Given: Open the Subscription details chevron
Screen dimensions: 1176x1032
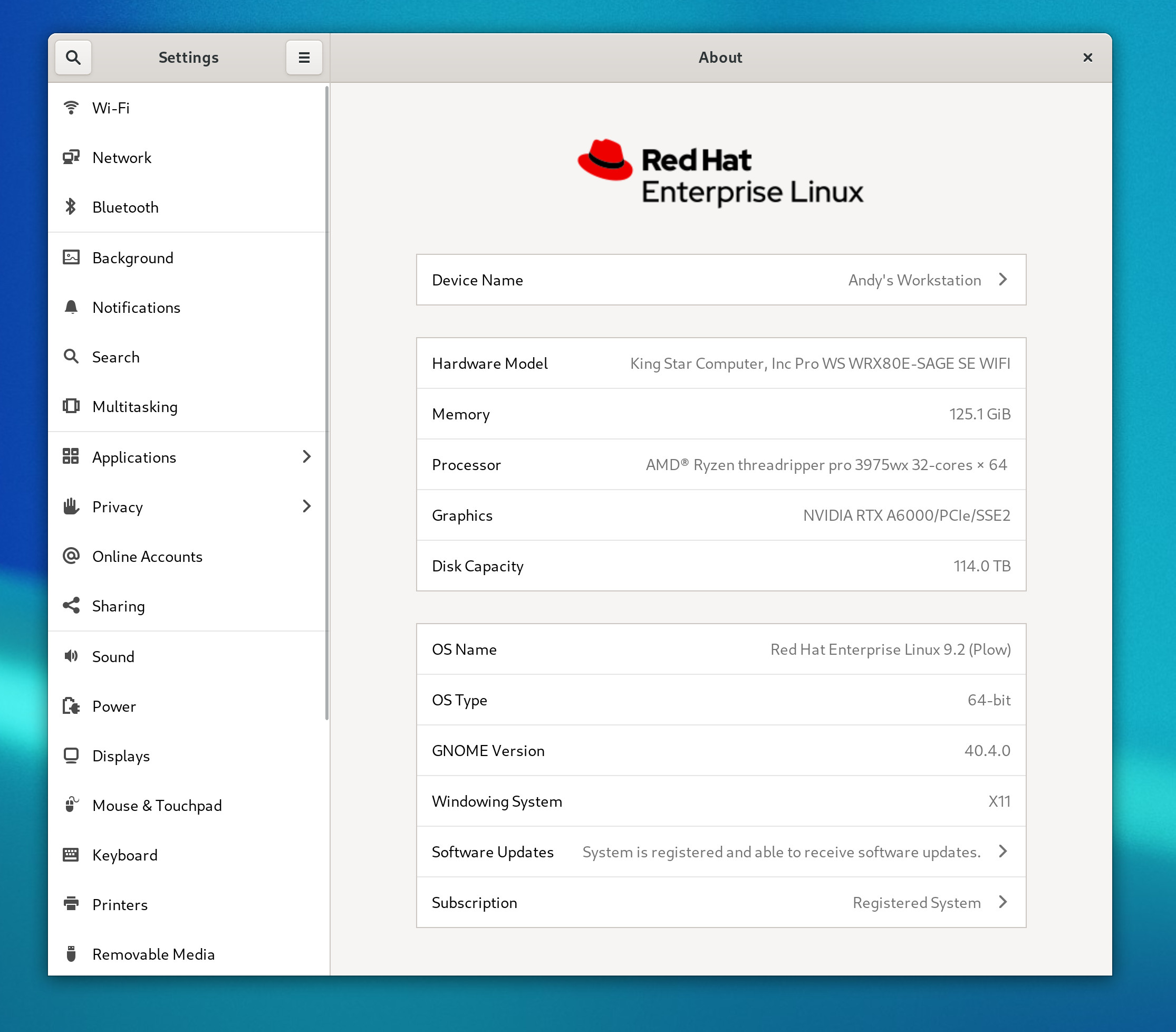Looking at the screenshot, I should point(1003,902).
